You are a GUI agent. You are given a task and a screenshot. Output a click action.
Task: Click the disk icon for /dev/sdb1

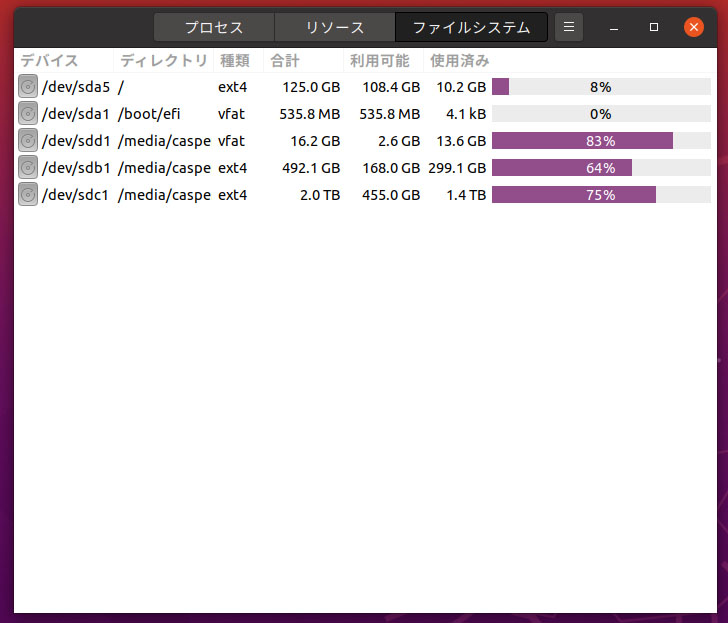(28, 168)
